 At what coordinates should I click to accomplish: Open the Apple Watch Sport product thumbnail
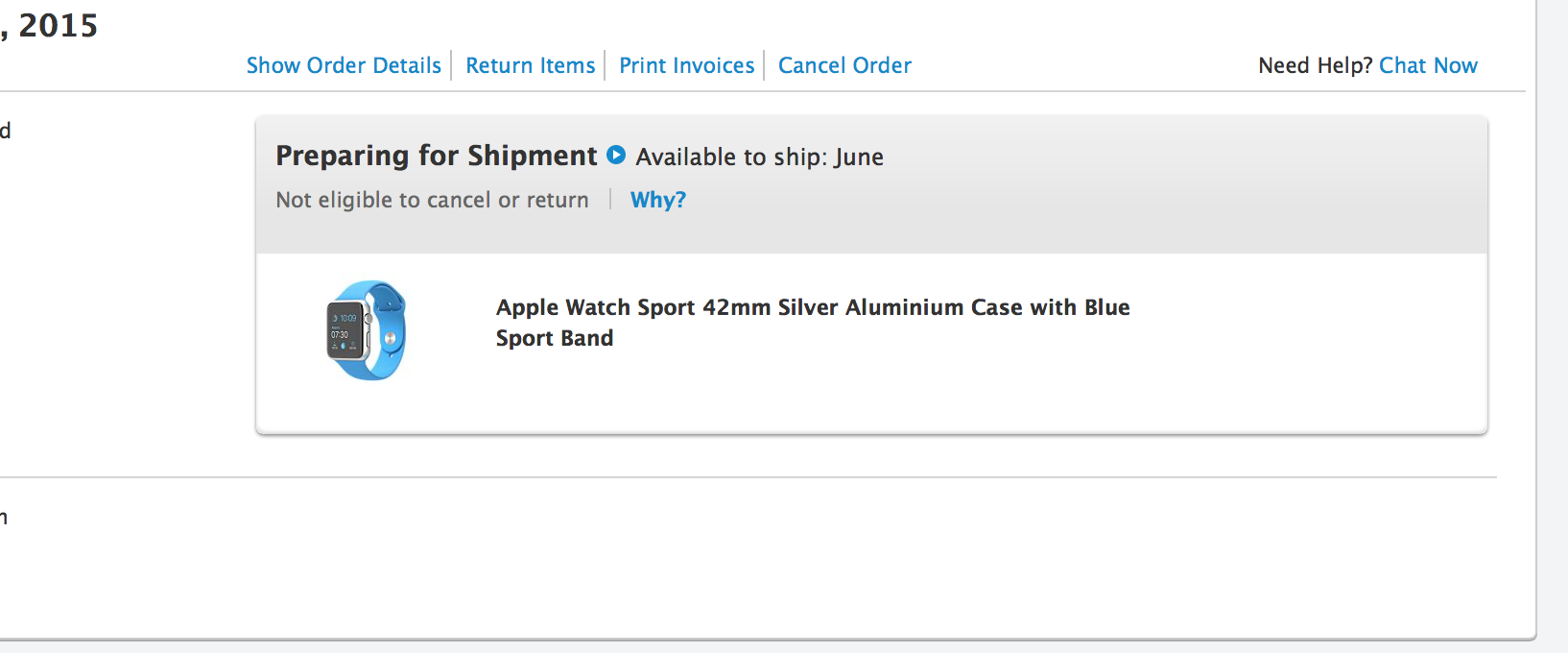[367, 330]
